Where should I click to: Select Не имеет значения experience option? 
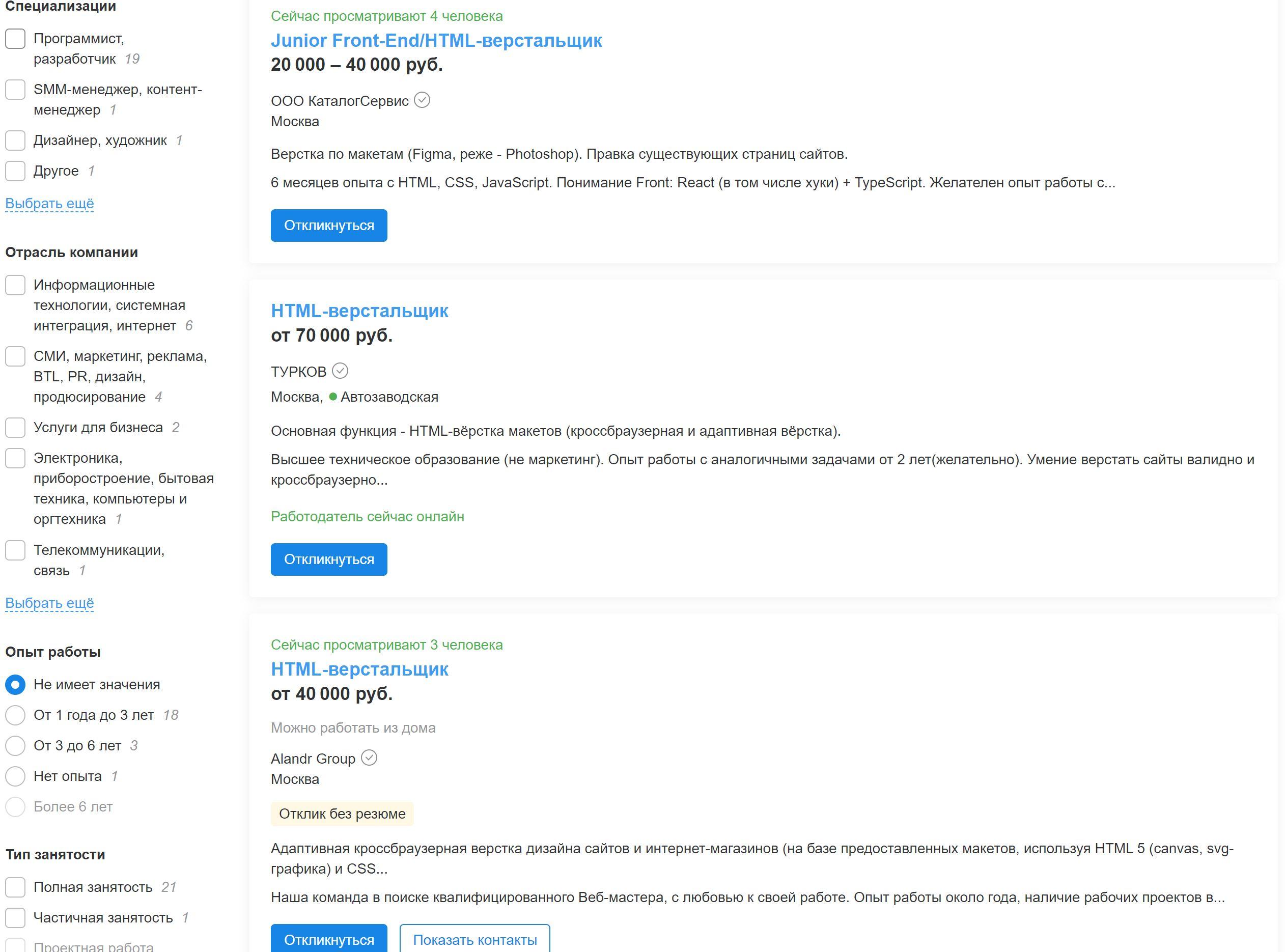click(x=16, y=685)
